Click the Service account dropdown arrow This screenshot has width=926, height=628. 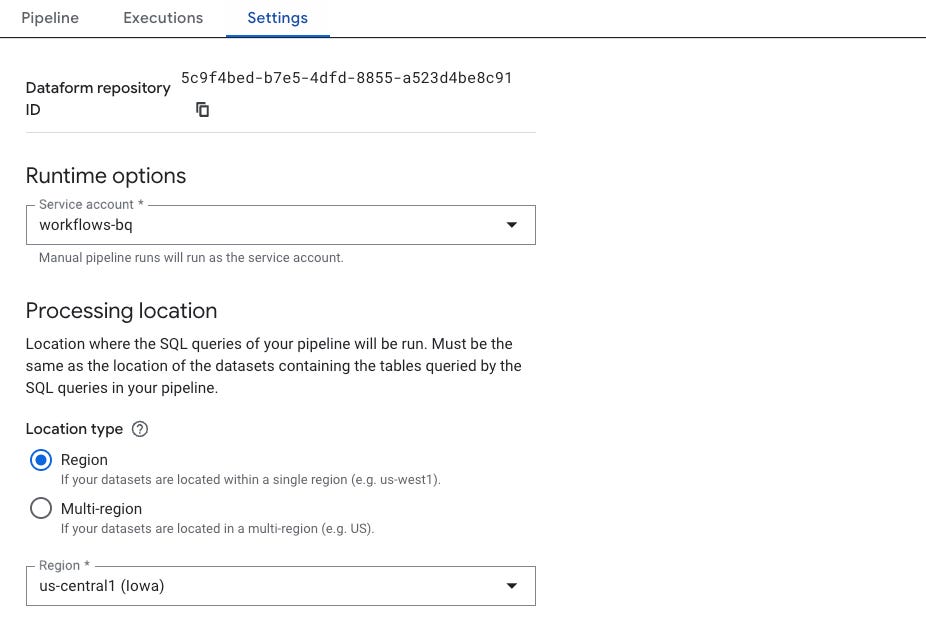click(x=512, y=225)
